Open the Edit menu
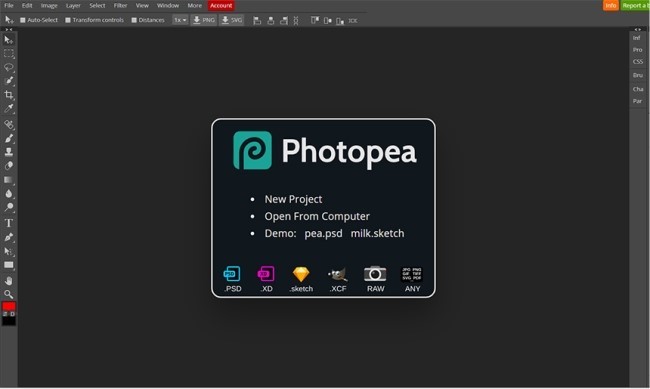The width and height of the screenshot is (650, 389). [x=27, y=5]
